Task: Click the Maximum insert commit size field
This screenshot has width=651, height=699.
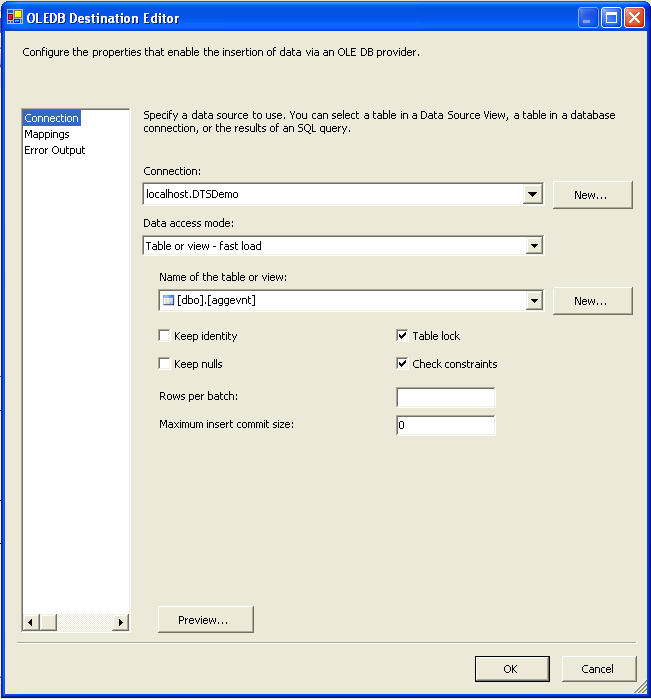Action: click(x=446, y=426)
